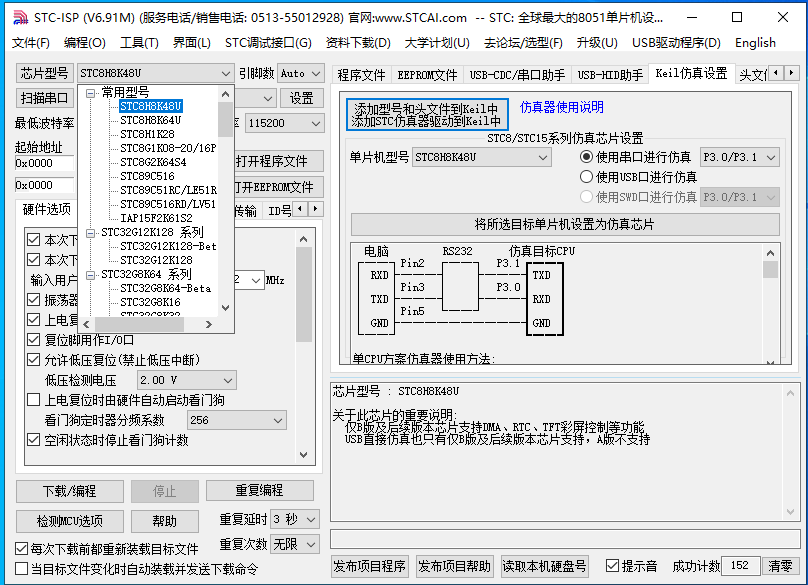808x585 pixels.
Task: Click the chip list vertical scrollbar thumb
Action: pos(225,120)
